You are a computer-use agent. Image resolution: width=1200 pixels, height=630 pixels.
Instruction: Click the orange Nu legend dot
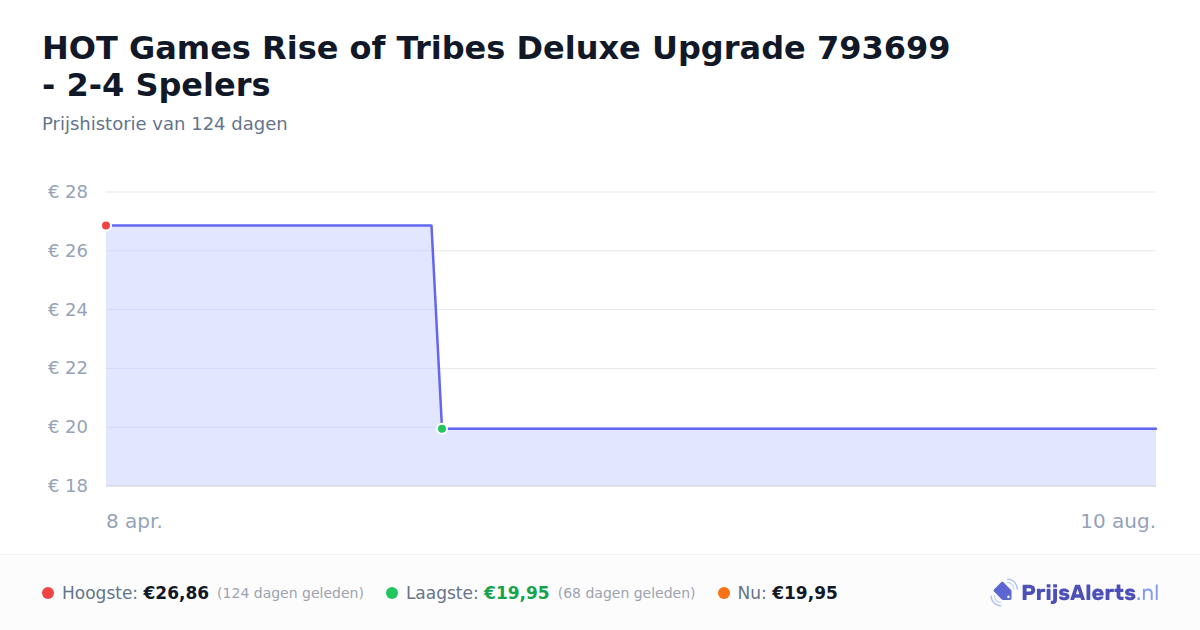click(724, 593)
